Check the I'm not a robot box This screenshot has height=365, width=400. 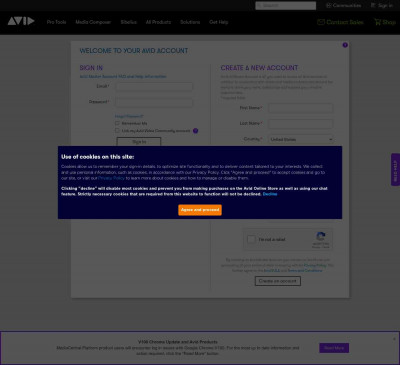(251, 239)
